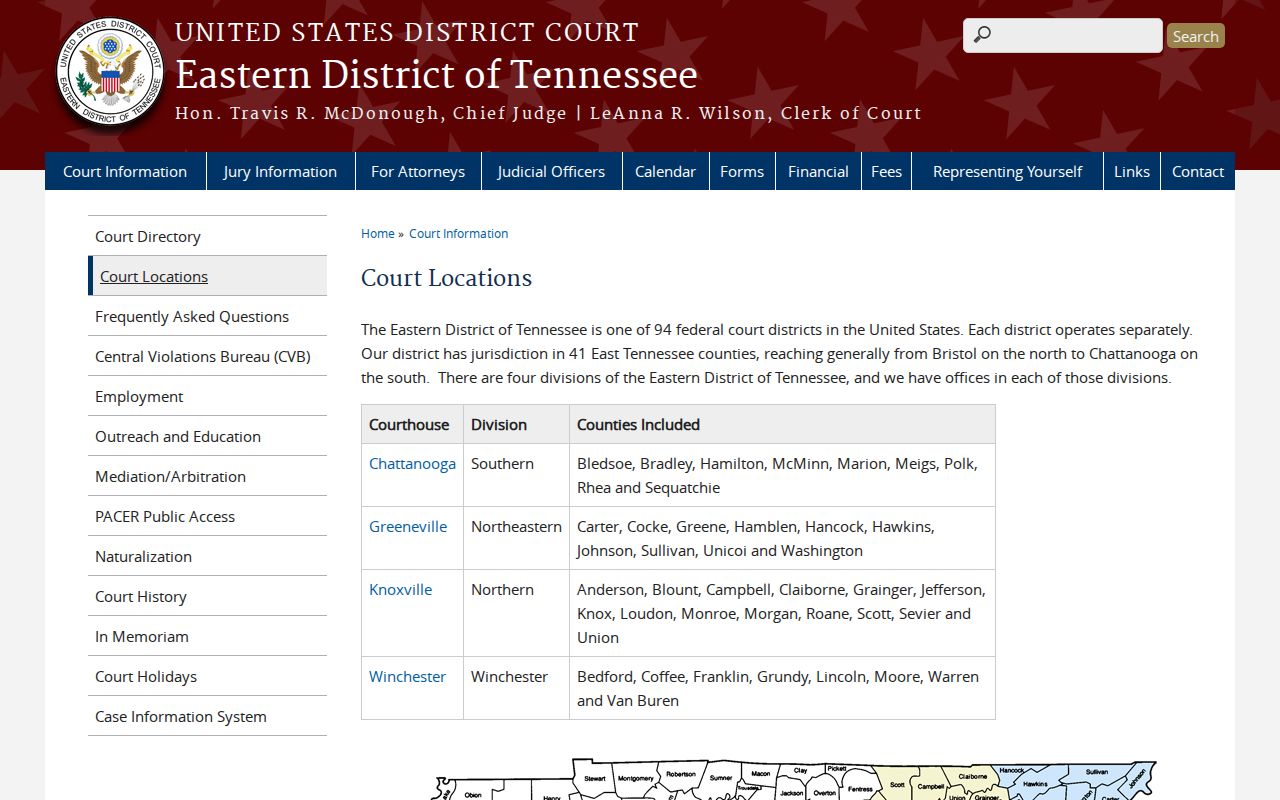Open the Jury Information menu
Image resolution: width=1280 pixels, height=800 pixels.
tap(280, 171)
